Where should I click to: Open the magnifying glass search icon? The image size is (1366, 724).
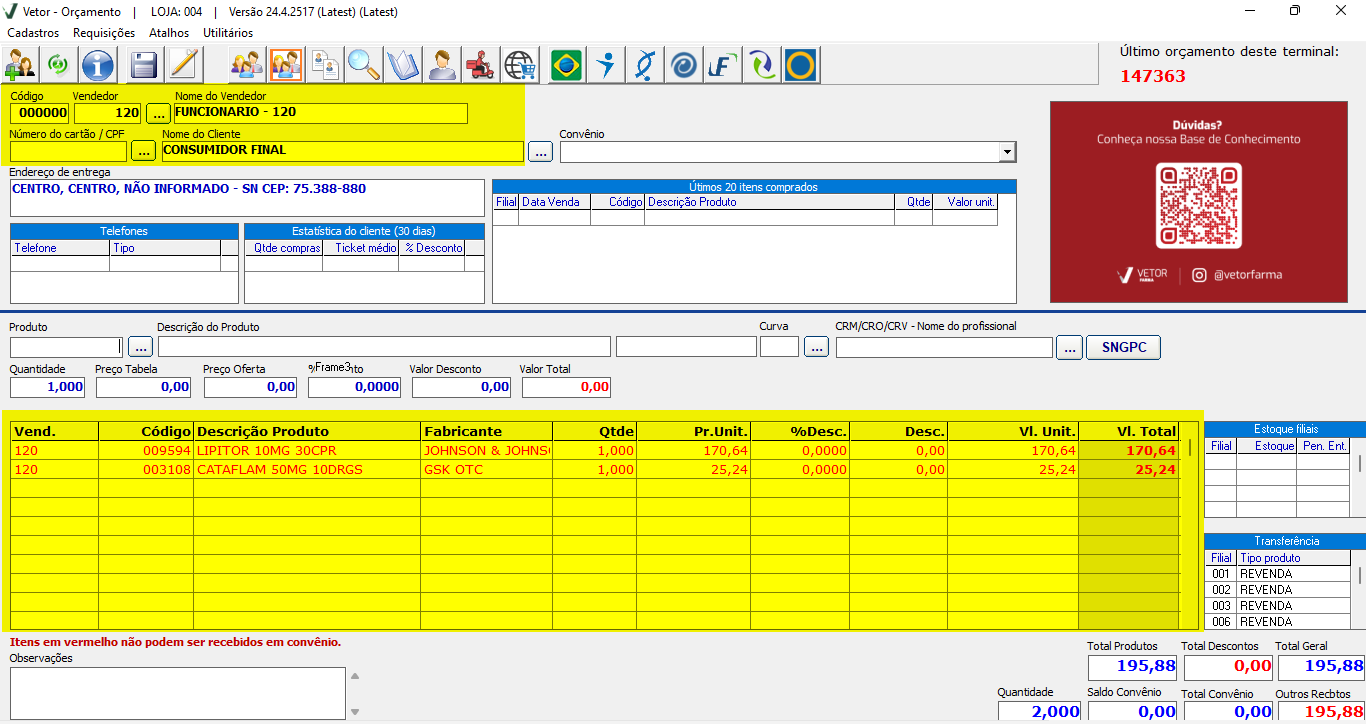click(x=364, y=65)
